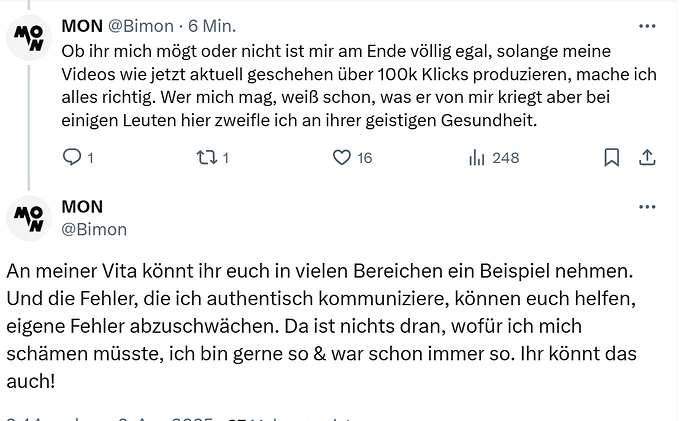The height and width of the screenshot is (421, 690).
Task: Open the MON display name in first tweet
Action: 82,26
